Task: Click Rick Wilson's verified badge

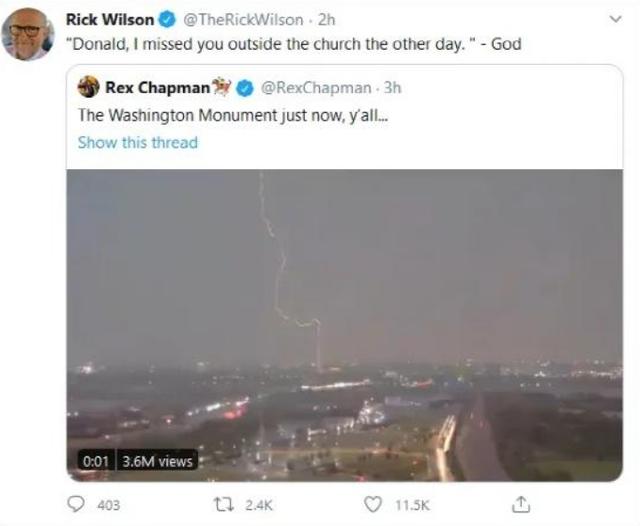Action: (x=167, y=19)
